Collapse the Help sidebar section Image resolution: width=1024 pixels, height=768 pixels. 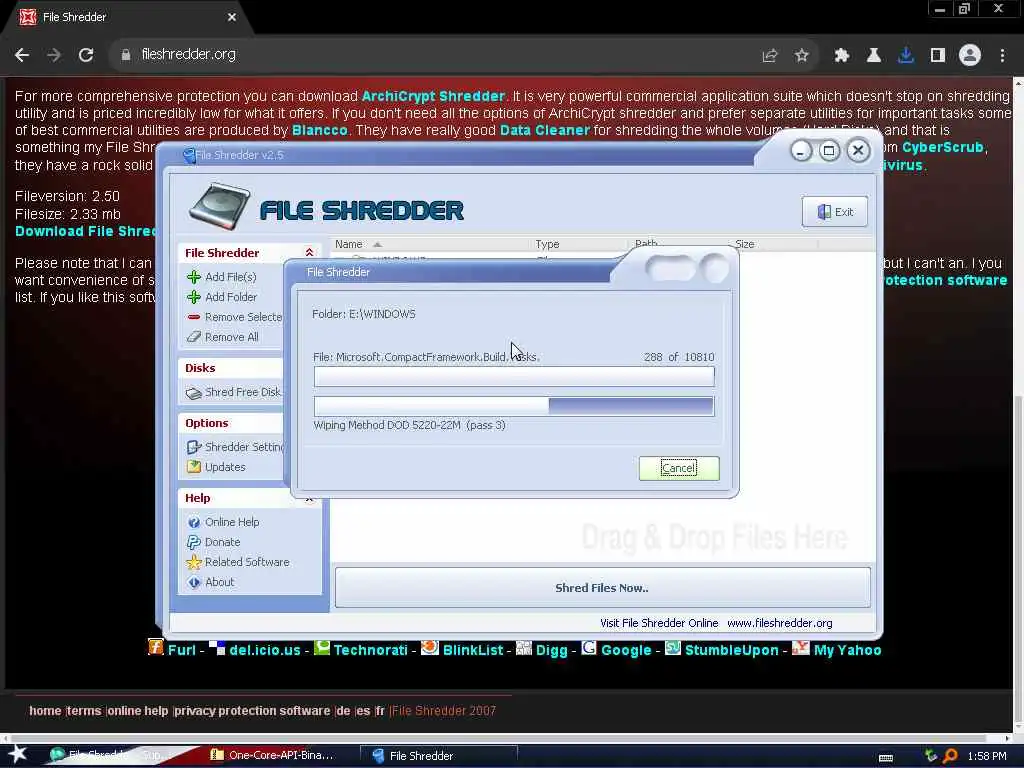(x=310, y=498)
